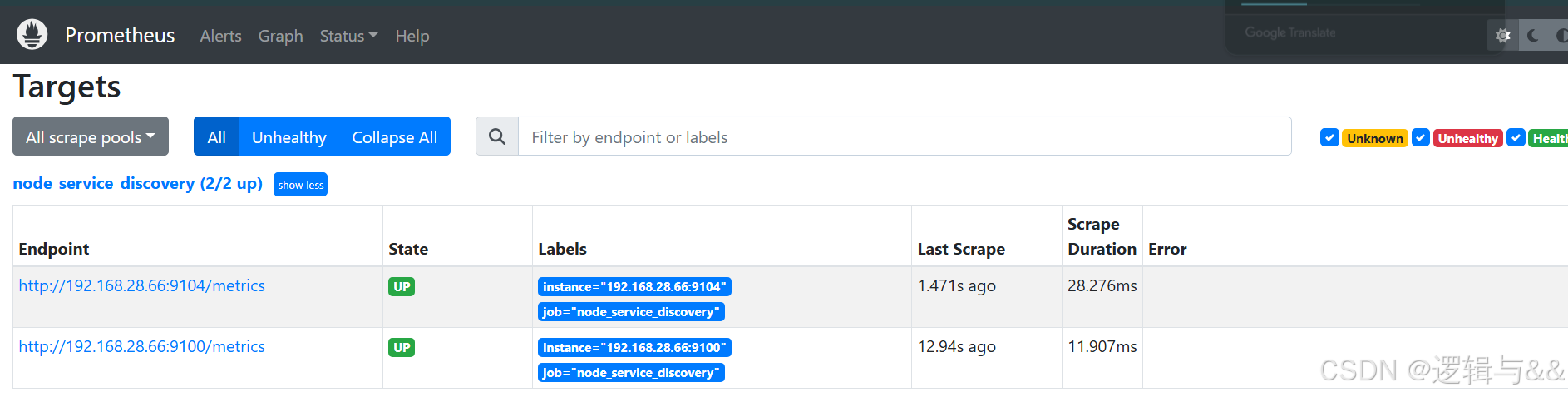
Task: Click the UP badge for port 9100
Action: click(402, 348)
